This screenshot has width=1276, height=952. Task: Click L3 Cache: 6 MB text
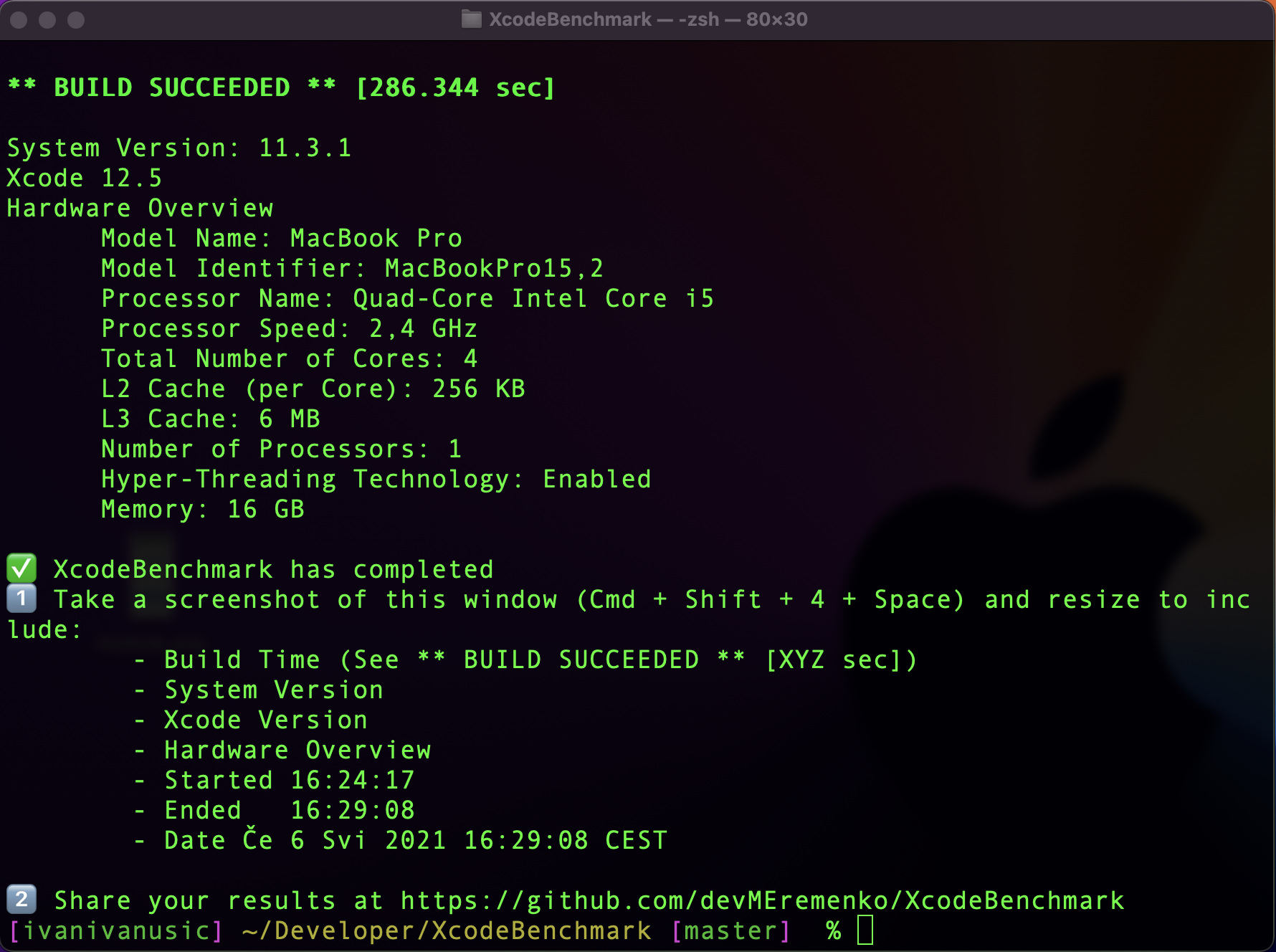click(x=211, y=419)
